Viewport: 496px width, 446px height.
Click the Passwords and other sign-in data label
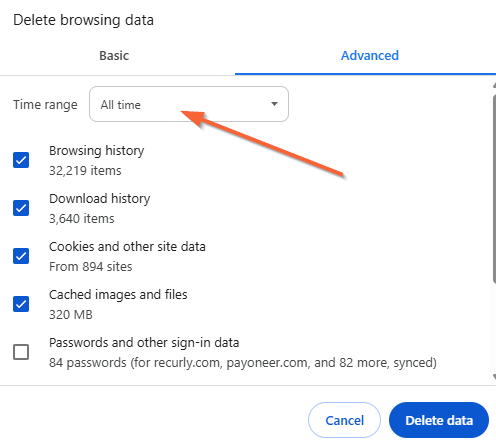pos(144,343)
